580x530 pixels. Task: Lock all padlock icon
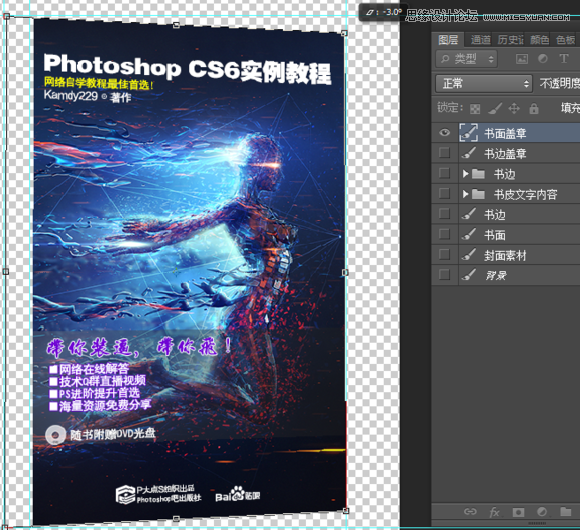[x=533, y=108]
